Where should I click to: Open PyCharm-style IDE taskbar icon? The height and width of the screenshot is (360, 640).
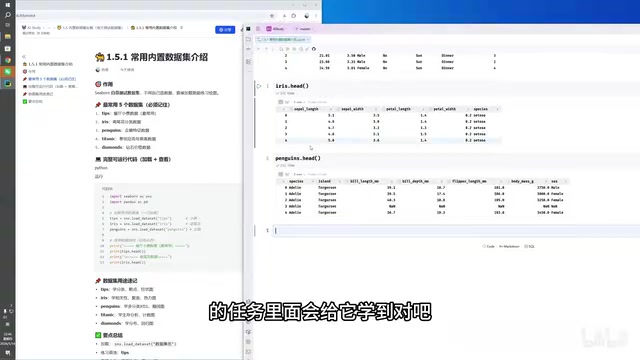click(x=7, y=84)
